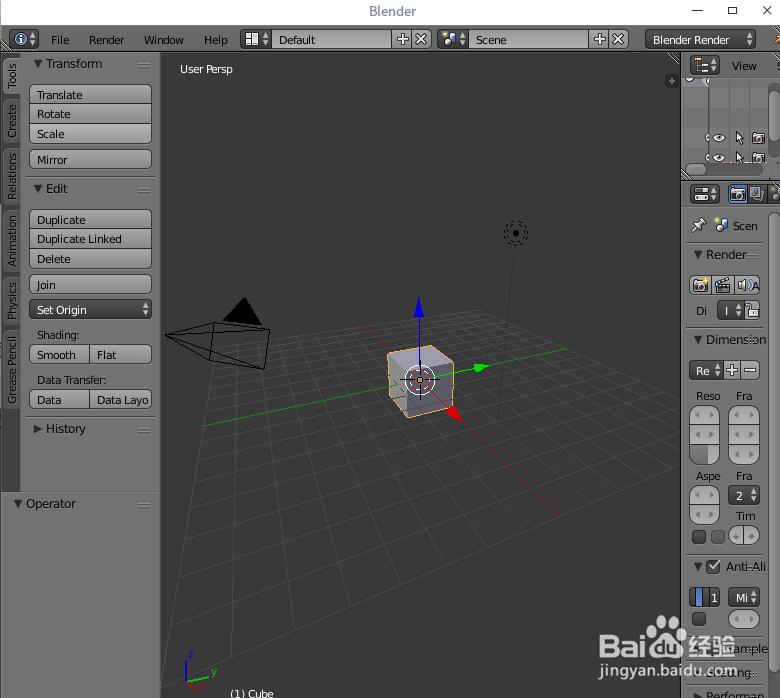Click the anti-aliasing filter size slider
Image resolution: width=780 pixels, height=698 pixels.
(744, 619)
